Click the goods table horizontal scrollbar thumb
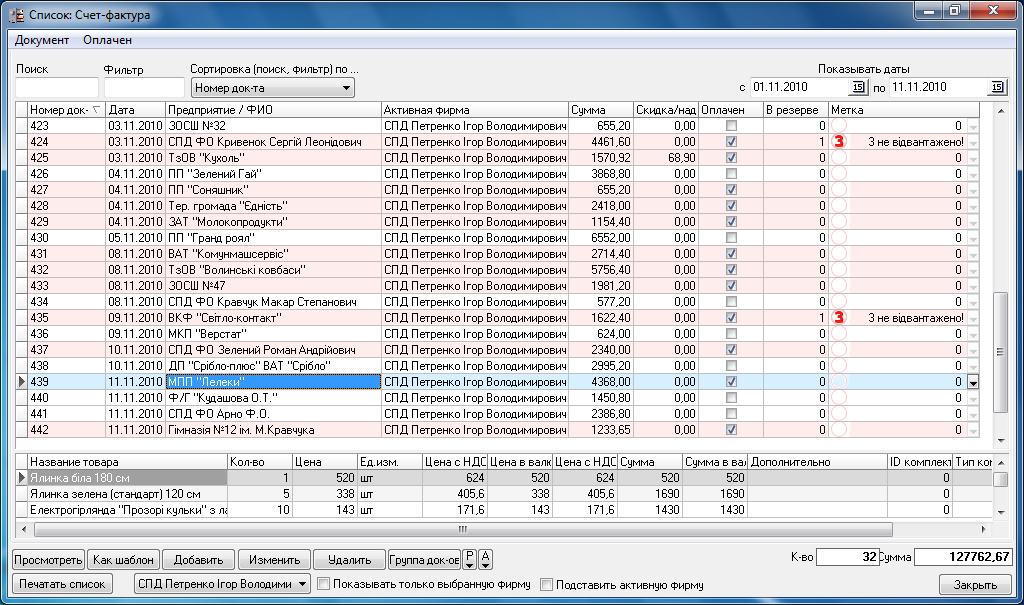The width and height of the screenshot is (1024, 605). (463, 529)
